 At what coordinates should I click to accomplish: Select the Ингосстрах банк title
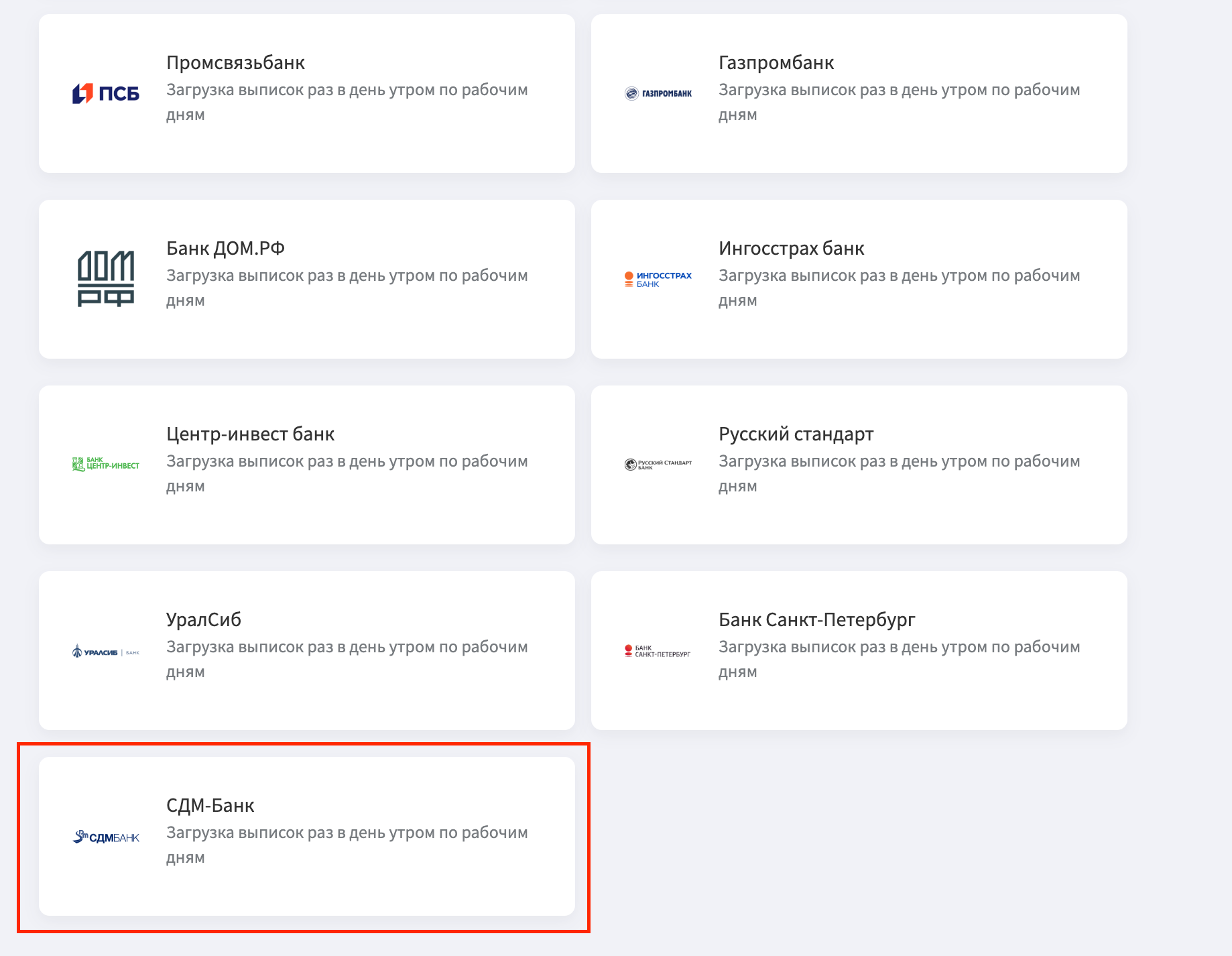[x=792, y=248]
